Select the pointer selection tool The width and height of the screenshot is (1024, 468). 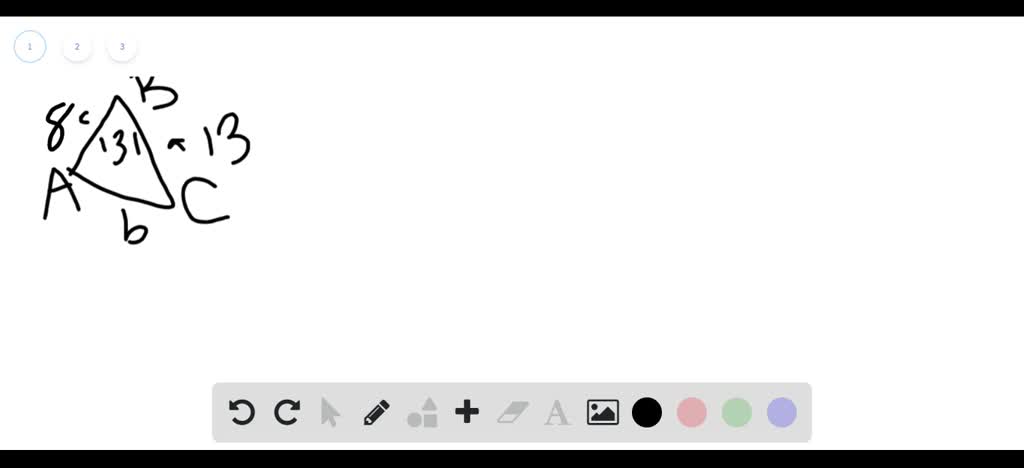coord(331,413)
